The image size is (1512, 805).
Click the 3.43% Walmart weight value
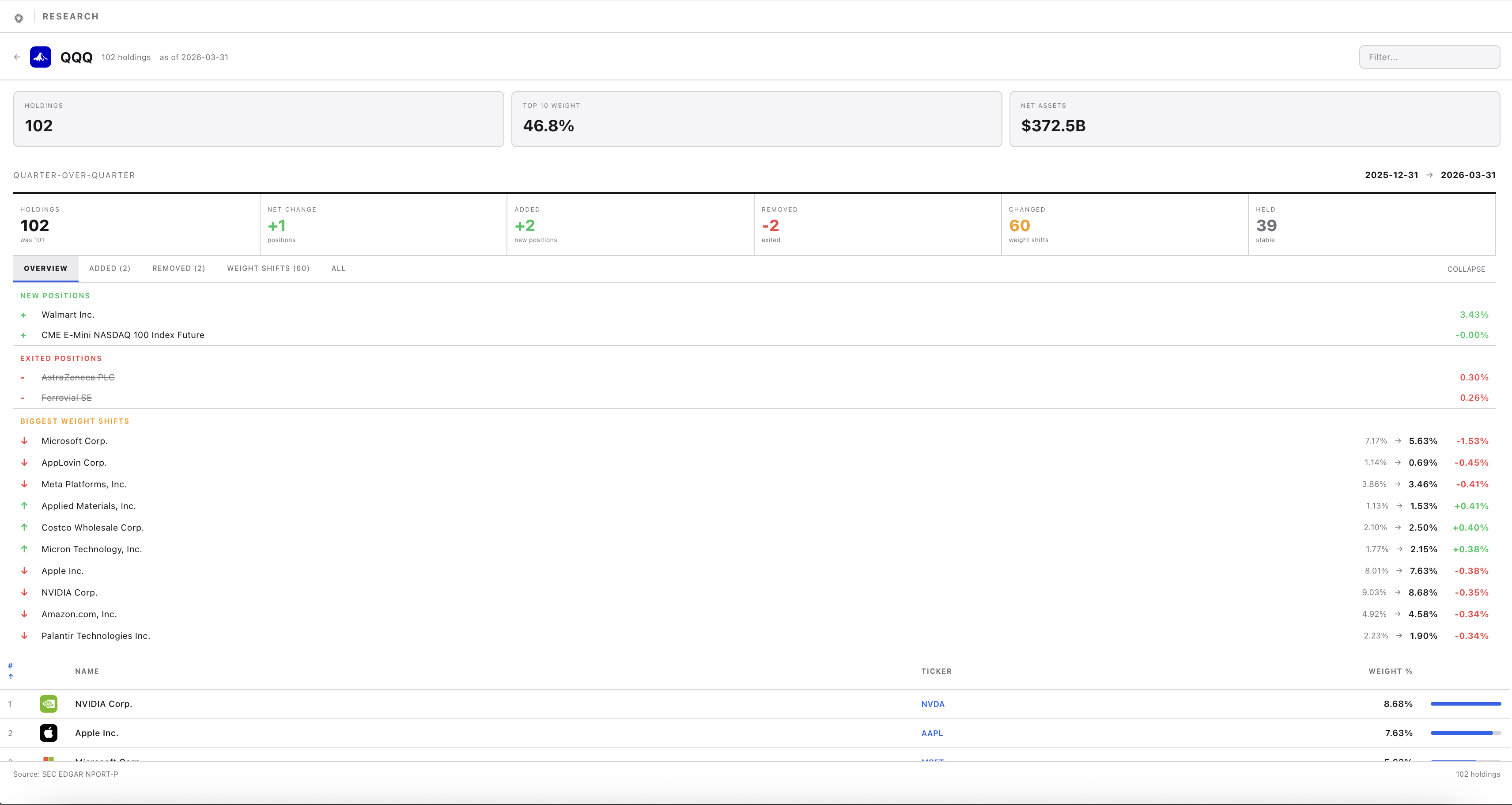point(1474,315)
